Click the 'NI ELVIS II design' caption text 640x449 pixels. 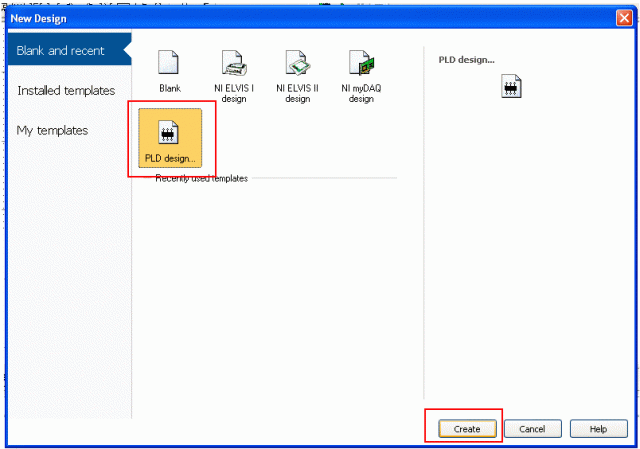coord(297,94)
